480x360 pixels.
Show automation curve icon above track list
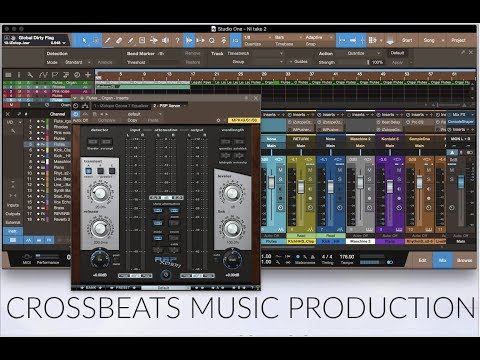tap(43, 75)
